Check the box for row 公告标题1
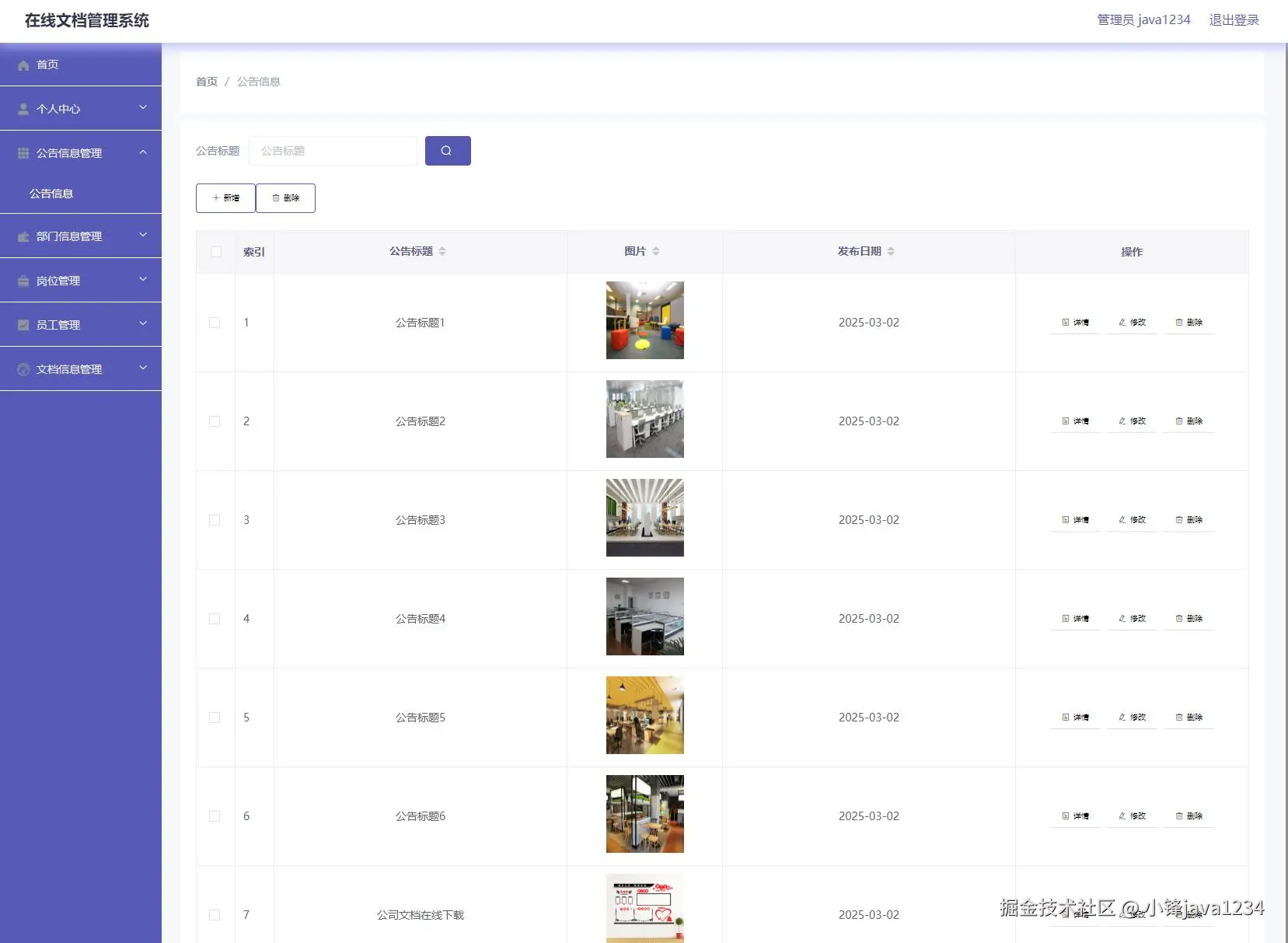1288x943 pixels. [215, 323]
